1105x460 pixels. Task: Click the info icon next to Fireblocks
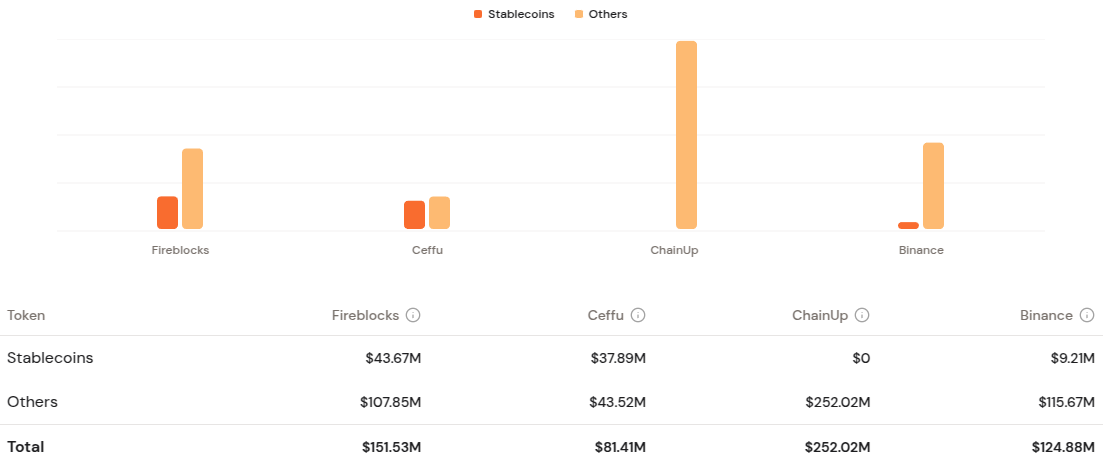tap(413, 315)
